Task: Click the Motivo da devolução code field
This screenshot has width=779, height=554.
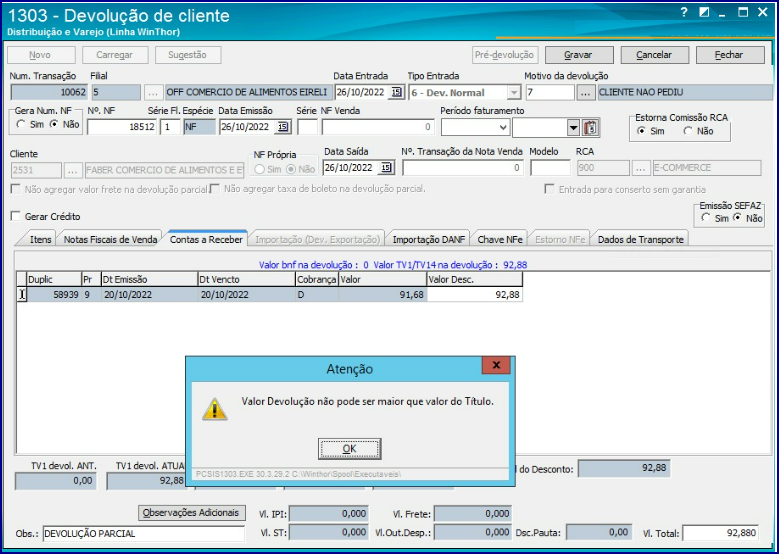Action: [550, 92]
